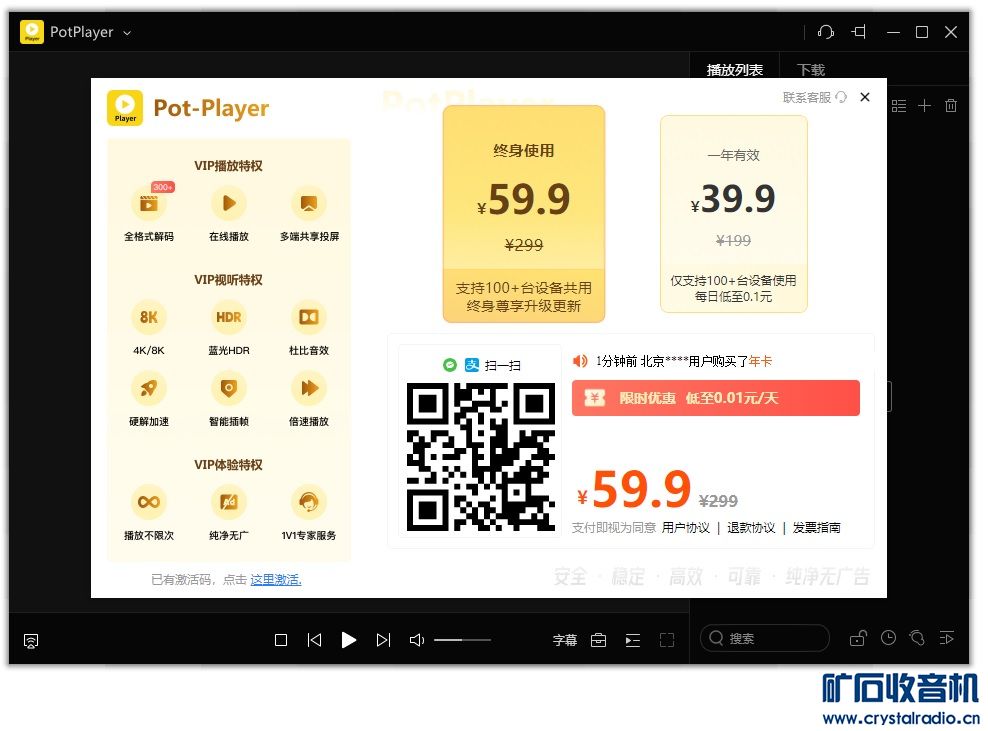Viewport: 988px width, 731px height.
Task: Click the QR code for payment
Action: pos(481,456)
